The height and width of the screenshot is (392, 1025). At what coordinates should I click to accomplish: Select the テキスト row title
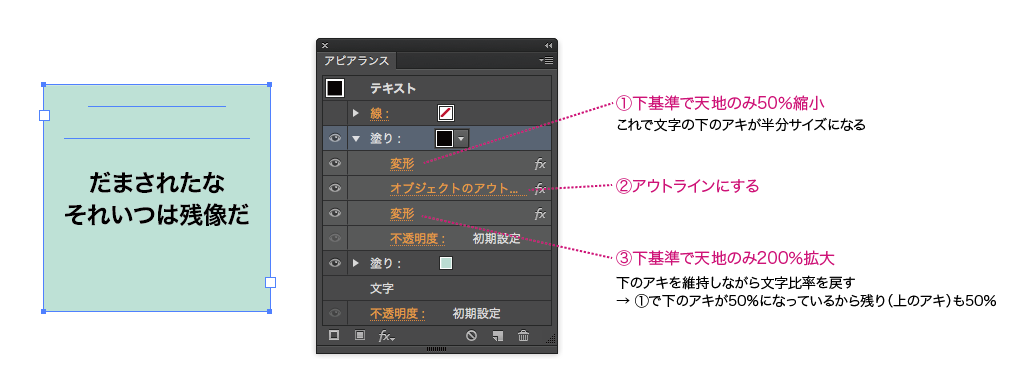click(394, 88)
